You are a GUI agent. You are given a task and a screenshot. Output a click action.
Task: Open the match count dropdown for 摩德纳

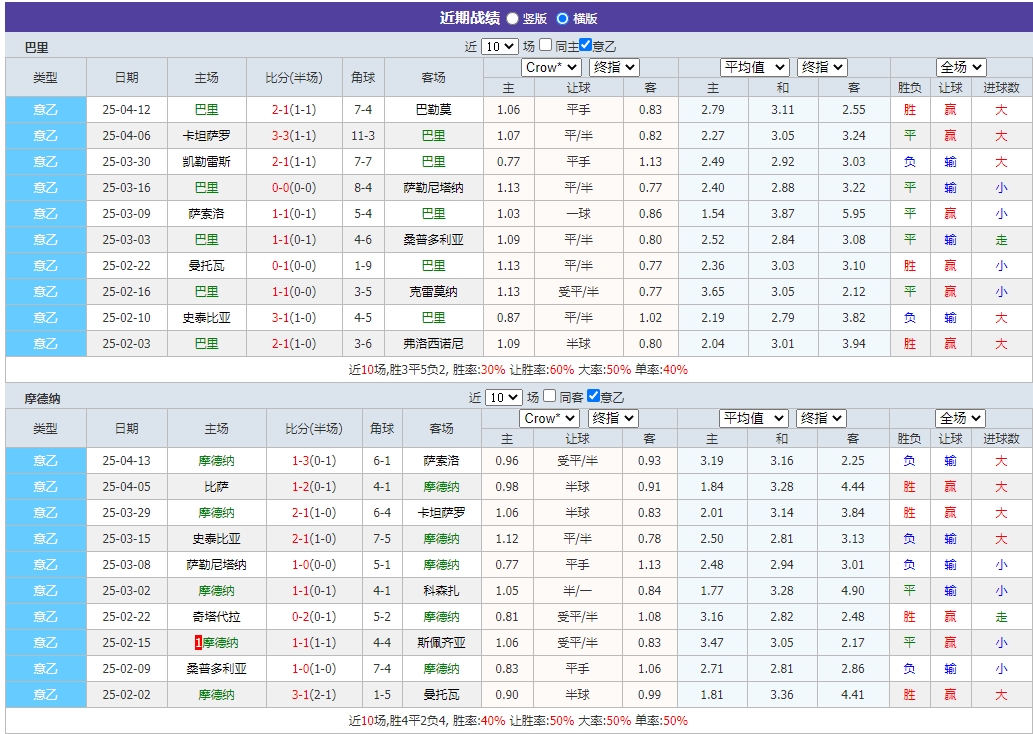[505, 396]
